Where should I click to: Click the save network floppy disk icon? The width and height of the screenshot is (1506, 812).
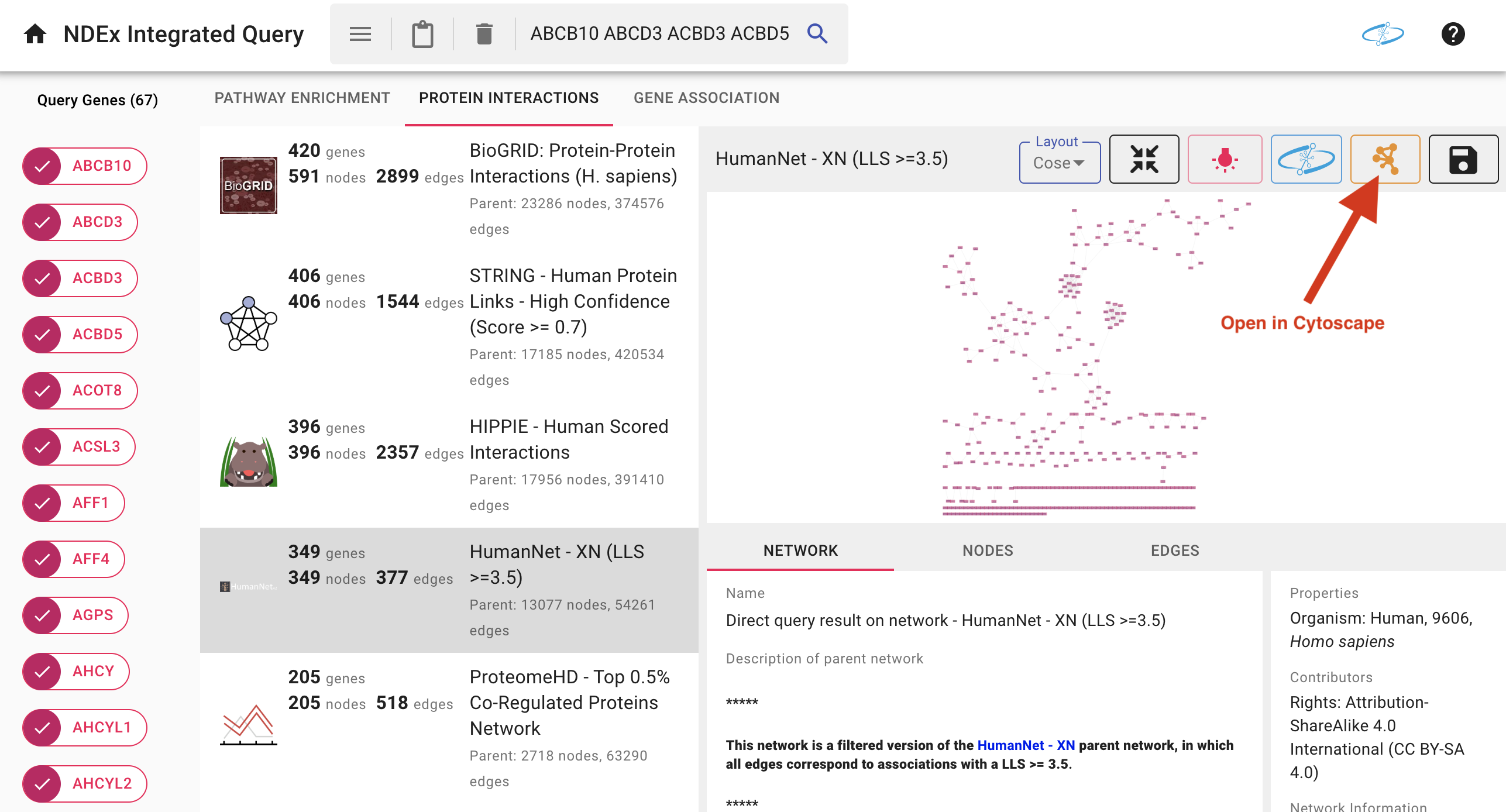[1463, 159]
